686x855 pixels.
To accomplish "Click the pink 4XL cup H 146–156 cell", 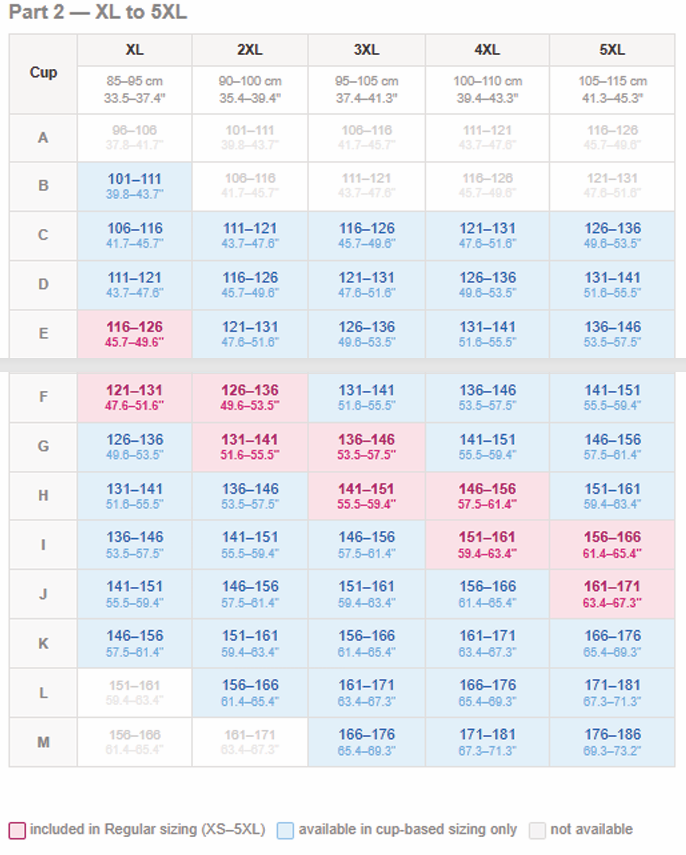I will point(488,496).
